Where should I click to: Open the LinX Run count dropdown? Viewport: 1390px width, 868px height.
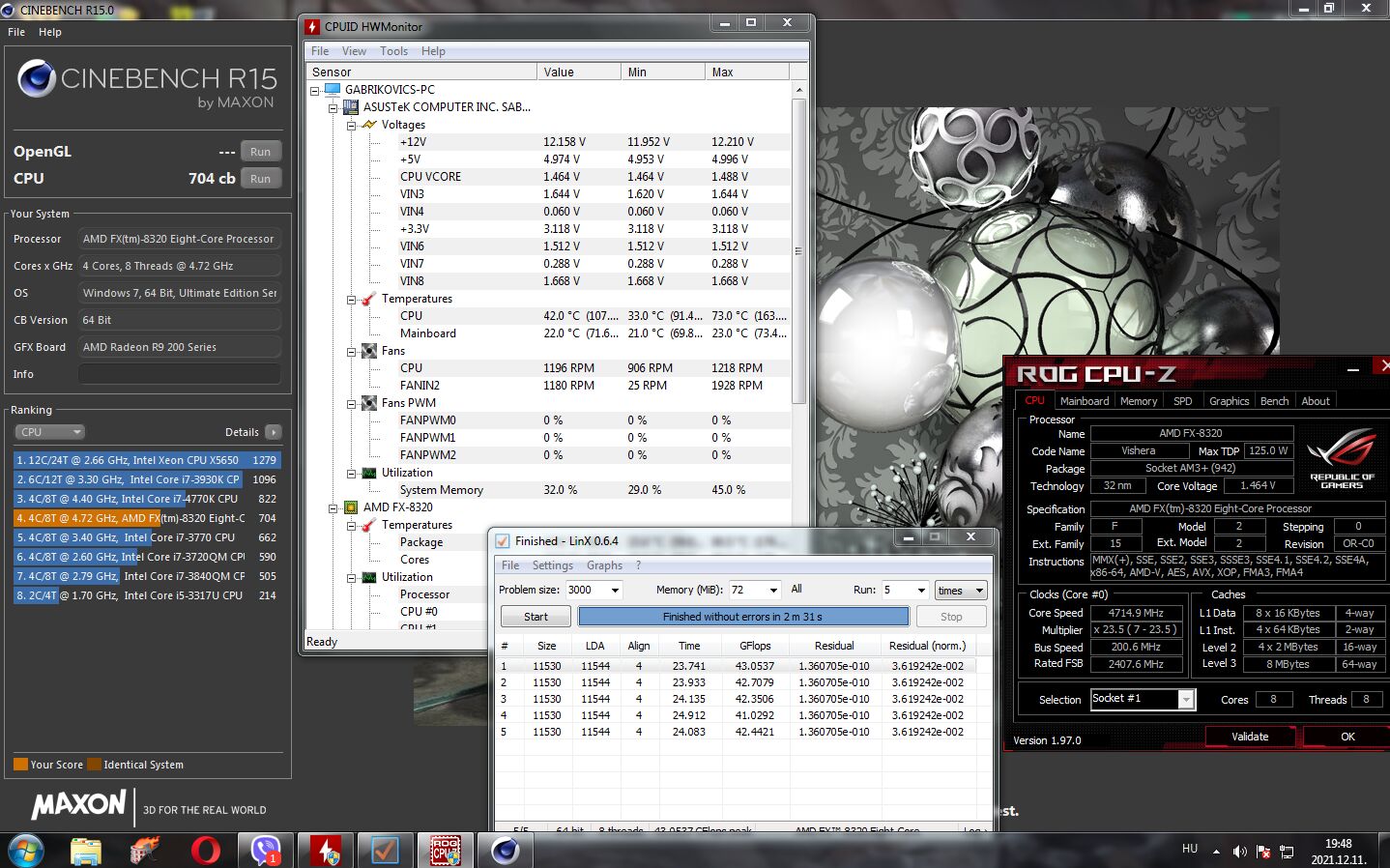coord(922,590)
